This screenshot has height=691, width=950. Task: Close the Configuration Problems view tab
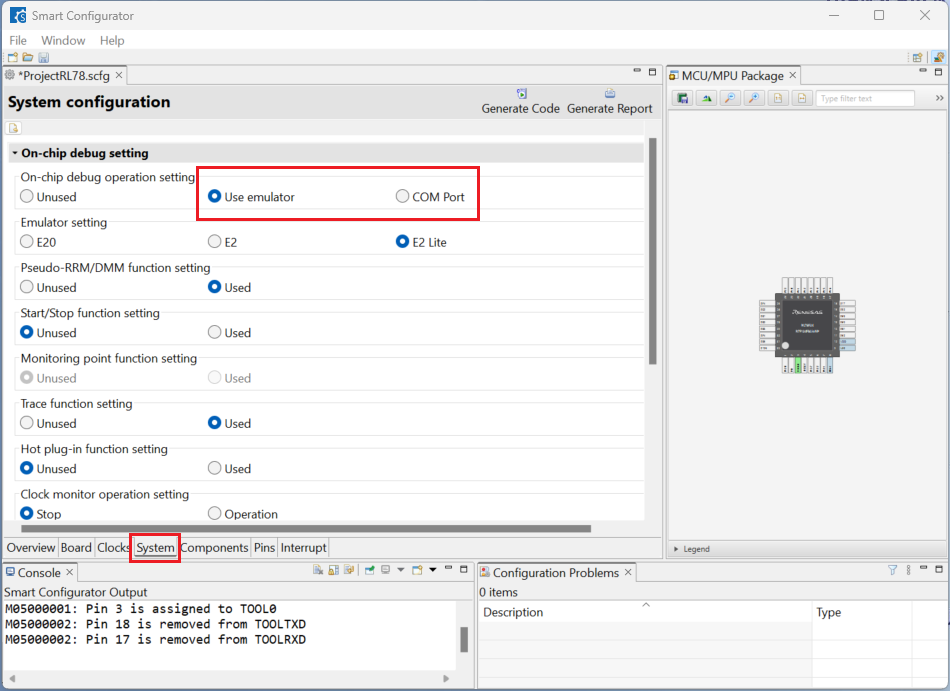(x=628, y=572)
